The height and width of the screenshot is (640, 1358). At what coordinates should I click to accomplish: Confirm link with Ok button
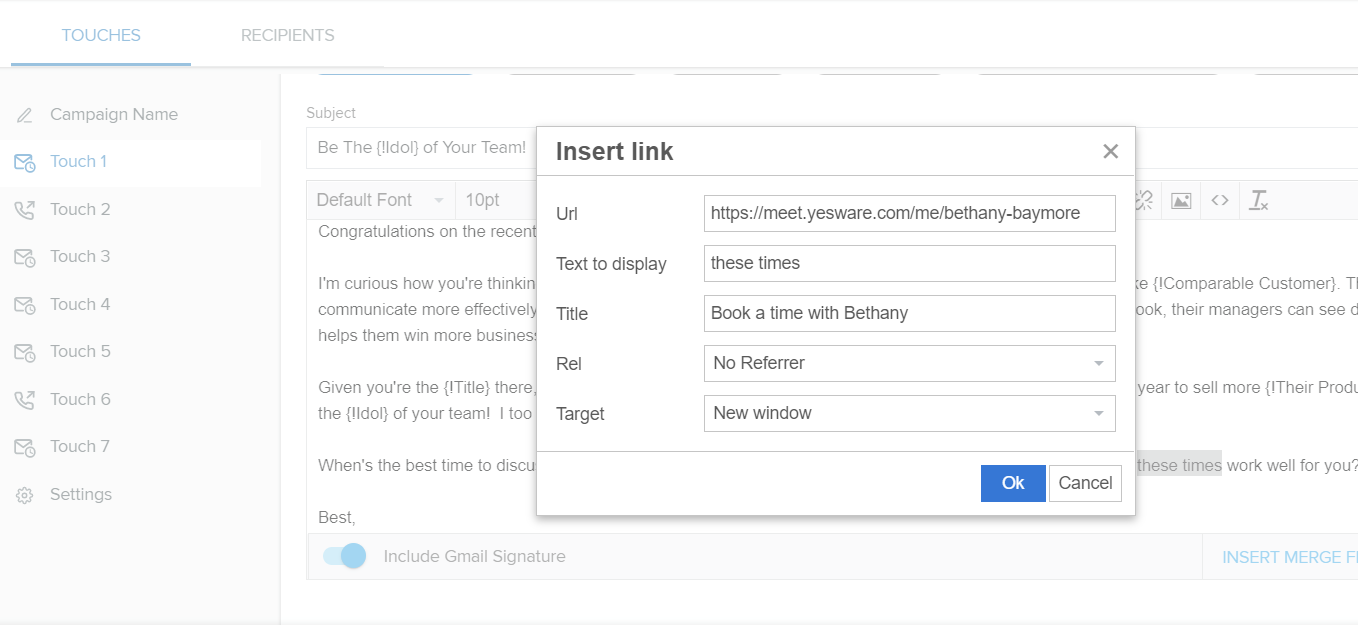click(1013, 483)
